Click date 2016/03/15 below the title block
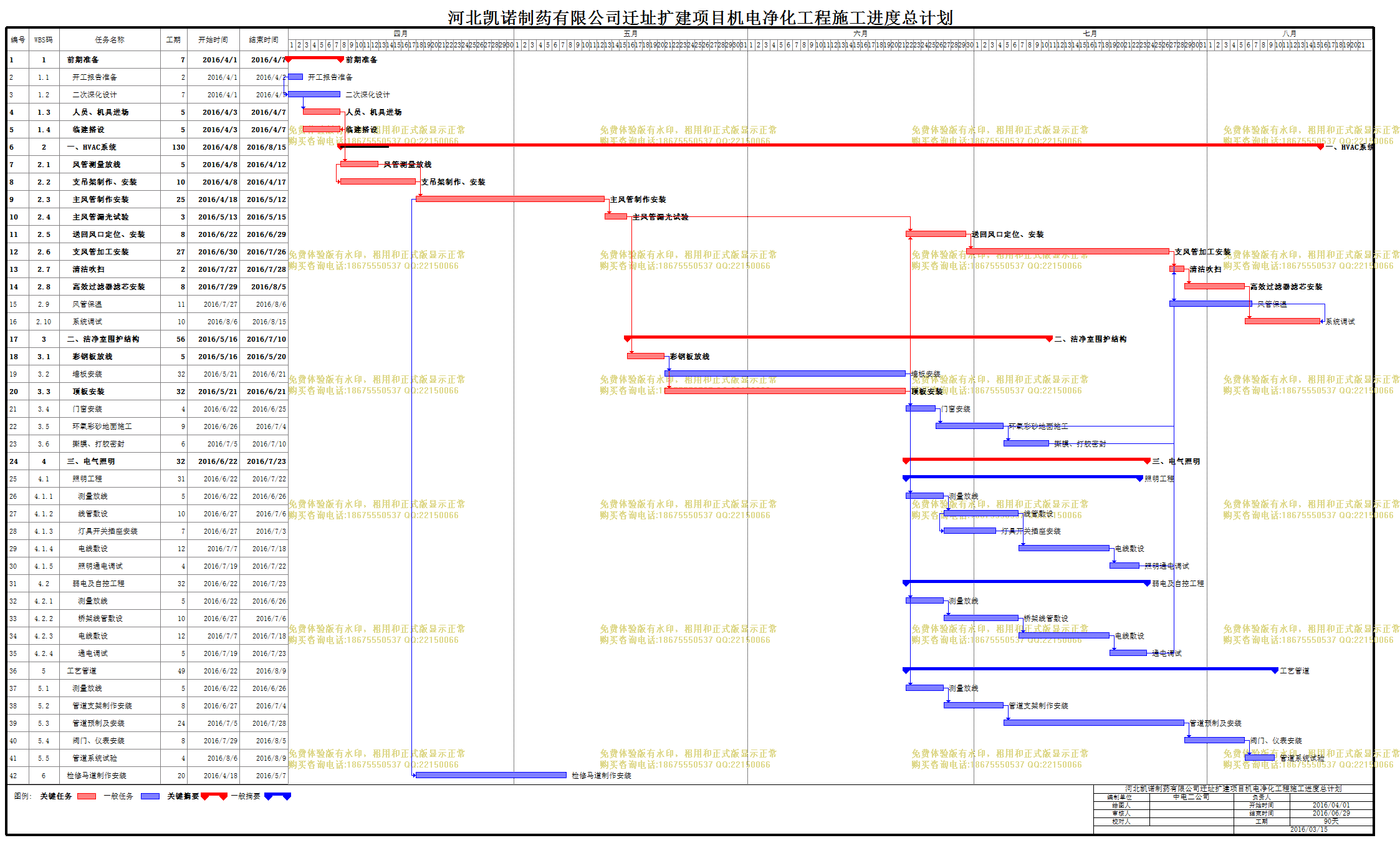Viewport: 1400px width, 853px height. tap(1308, 829)
